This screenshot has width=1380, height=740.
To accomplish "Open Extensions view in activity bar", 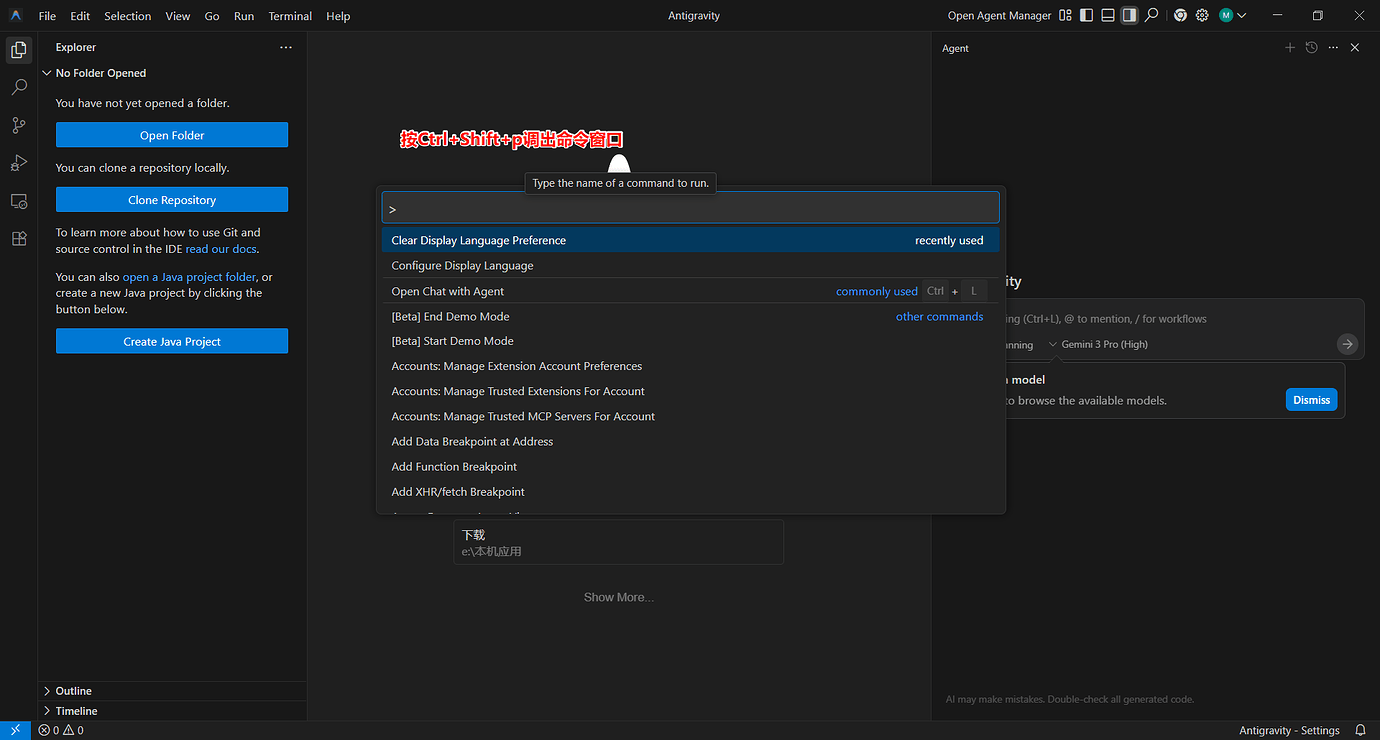I will click(x=18, y=239).
